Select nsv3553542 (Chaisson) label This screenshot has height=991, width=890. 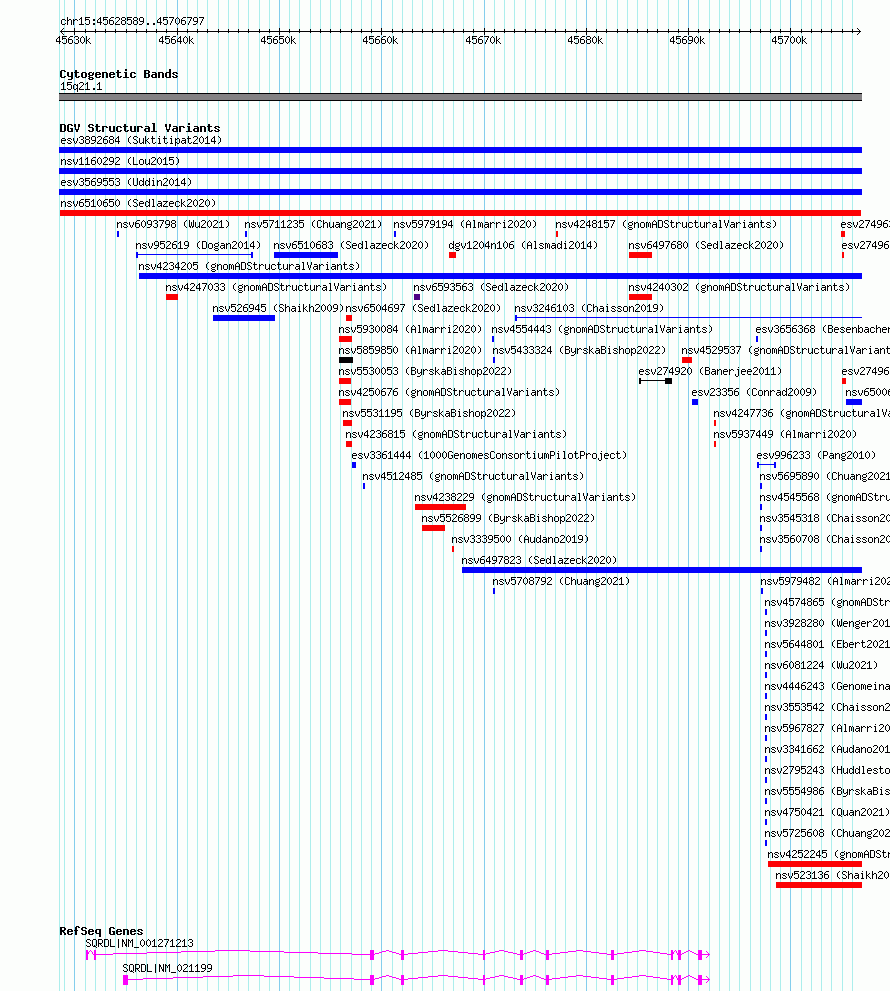827,707
